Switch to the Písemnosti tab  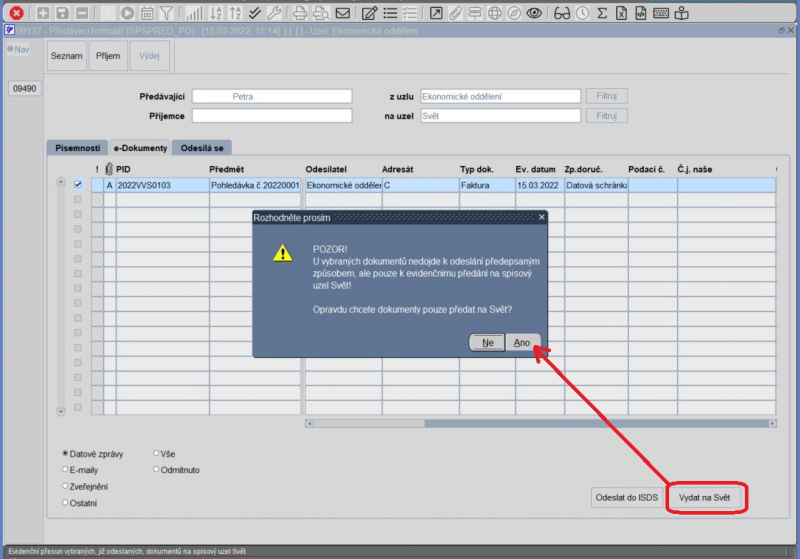(x=78, y=148)
